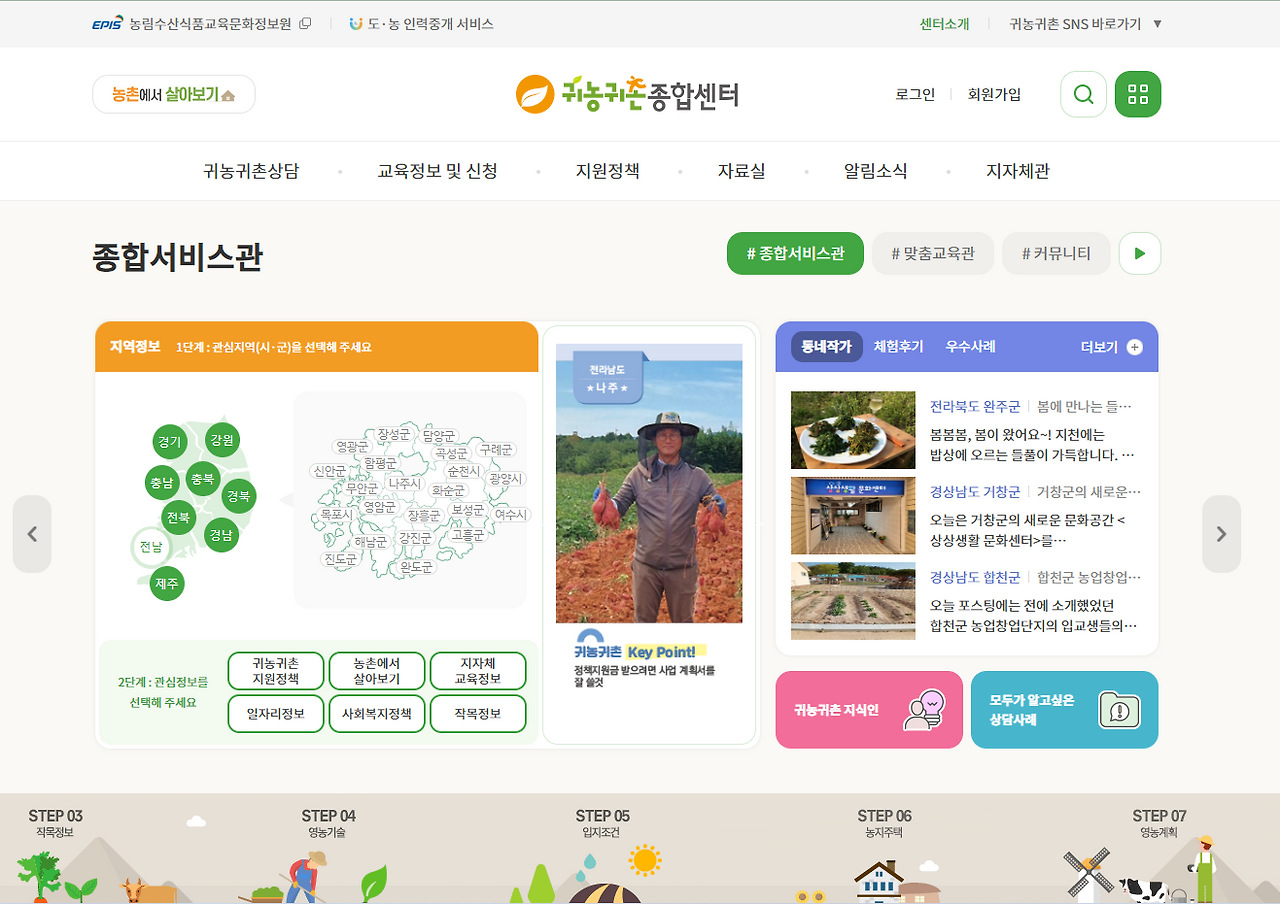Open the green grid quick menu
The width and height of the screenshot is (1280, 904).
click(x=1137, y=93)
